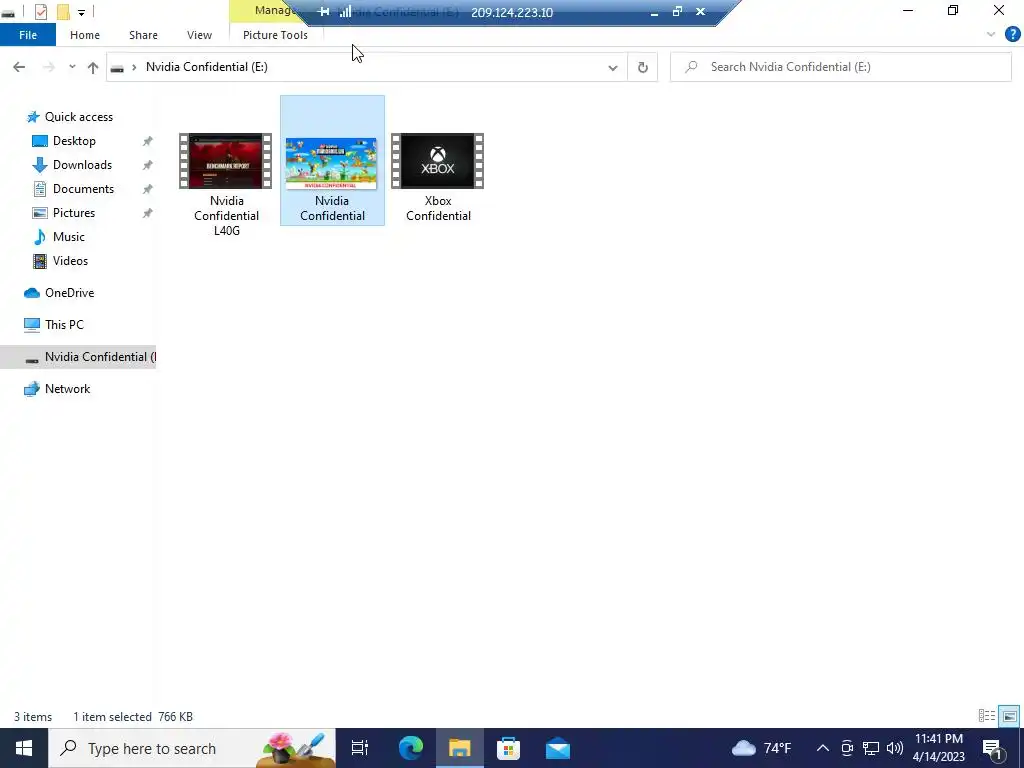The image size is (1024, 768).
Task: Open Task View from taskbar
Action: tap(359, 748)
